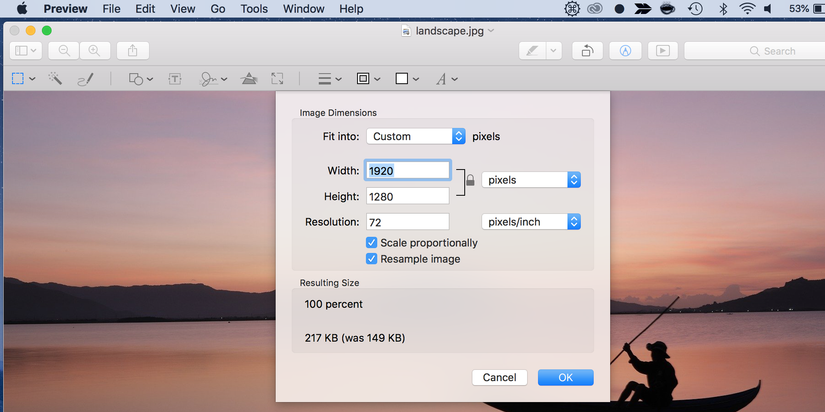This screenshot has width=825, height=412.
Task: Select the Highlight pen tool
Action: click(532, 51)
